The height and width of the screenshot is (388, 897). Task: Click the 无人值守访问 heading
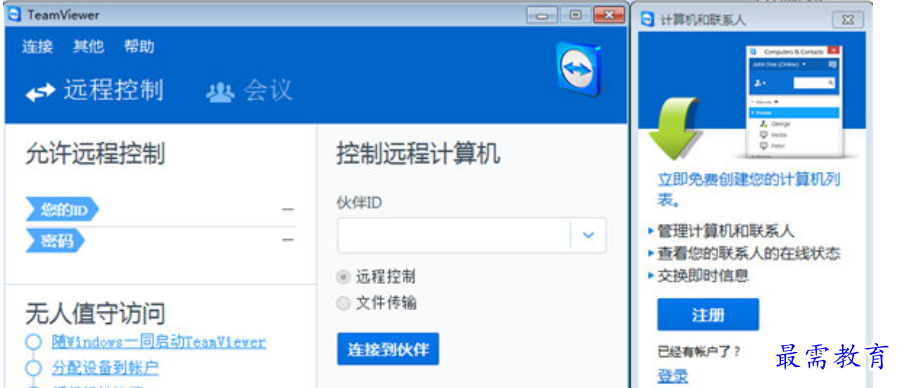coord(95,314)
